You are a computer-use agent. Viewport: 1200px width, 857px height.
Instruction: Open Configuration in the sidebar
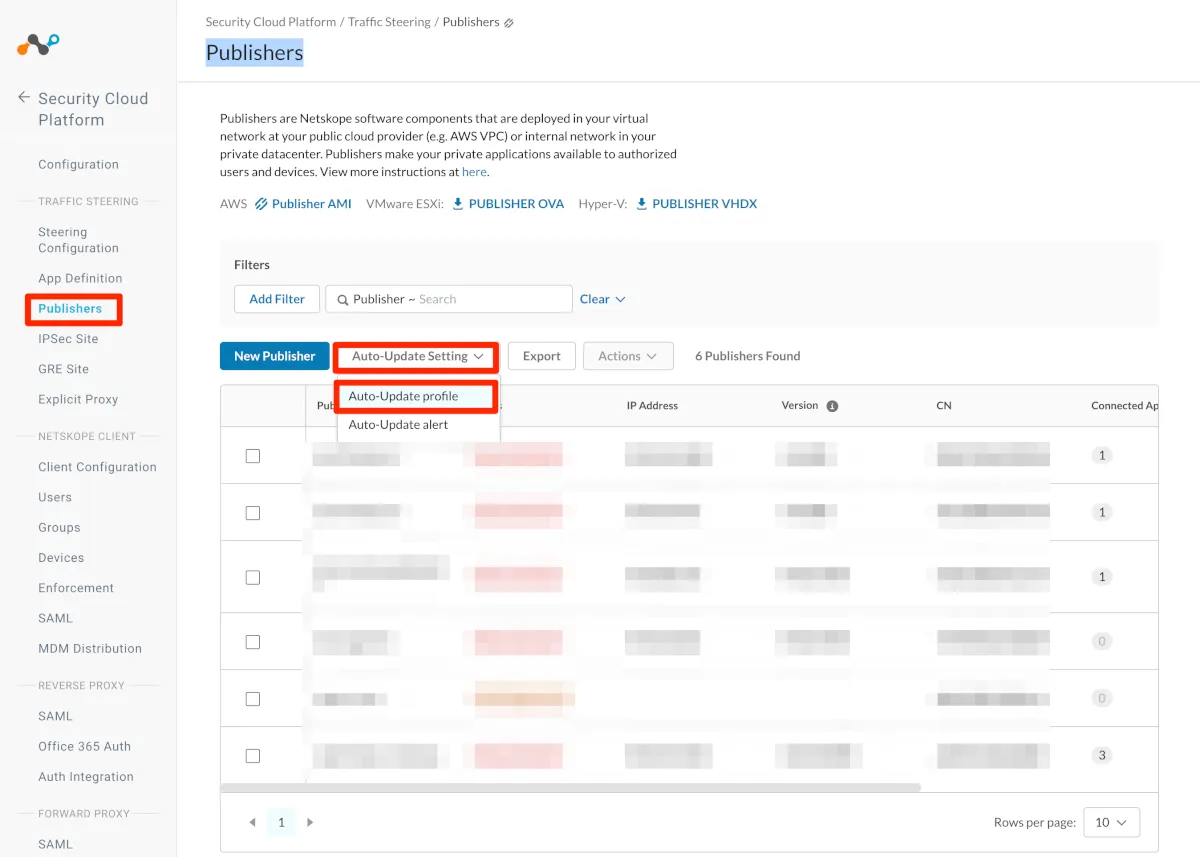click(x=78, y=165)
